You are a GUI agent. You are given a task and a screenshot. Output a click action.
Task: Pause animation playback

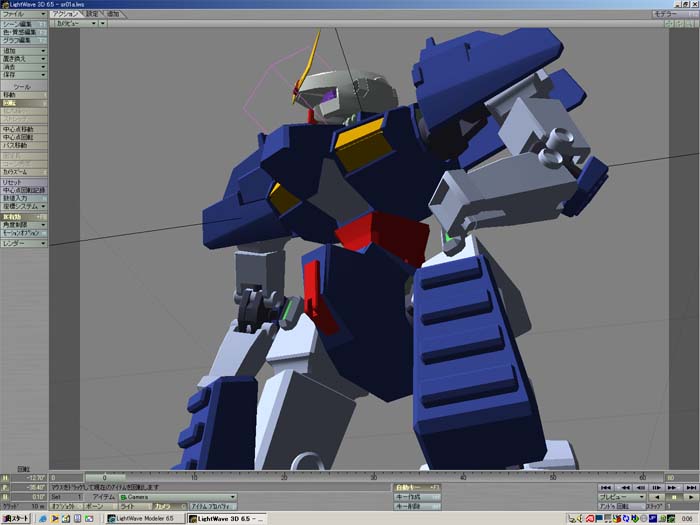(674, 497)
